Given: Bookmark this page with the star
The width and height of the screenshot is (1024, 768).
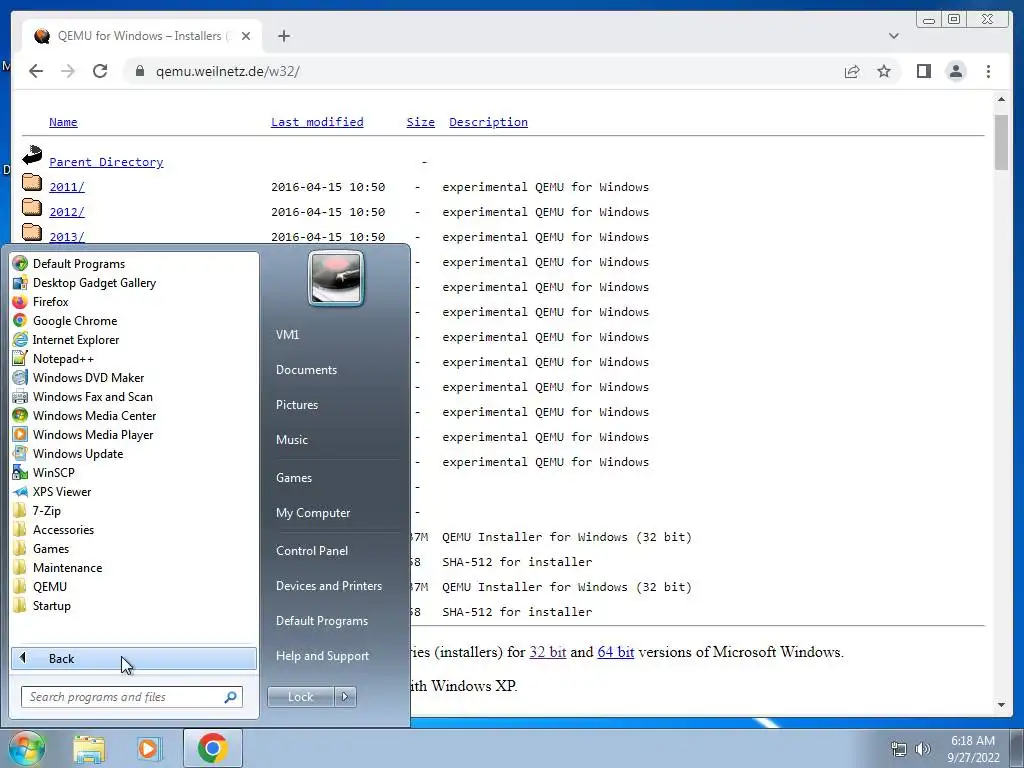Looking at the screenshot, I should (x=884, y=71).
